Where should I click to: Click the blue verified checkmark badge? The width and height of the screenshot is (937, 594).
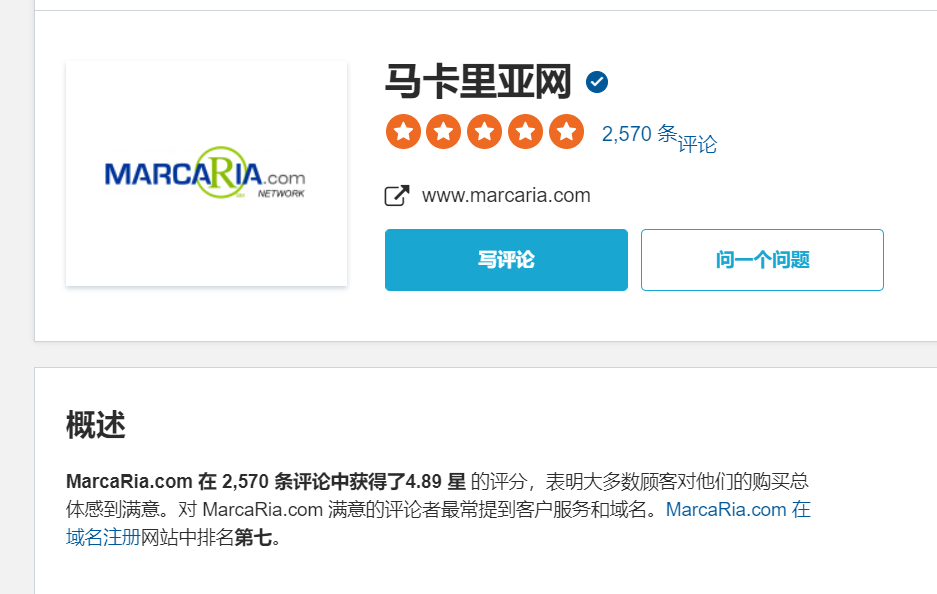coord(596,82)
